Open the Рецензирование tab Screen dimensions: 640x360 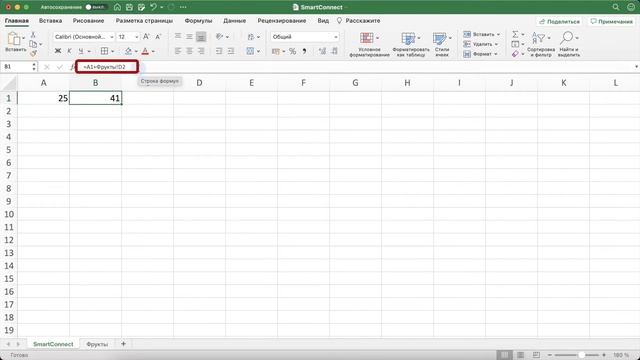point(282,21)
